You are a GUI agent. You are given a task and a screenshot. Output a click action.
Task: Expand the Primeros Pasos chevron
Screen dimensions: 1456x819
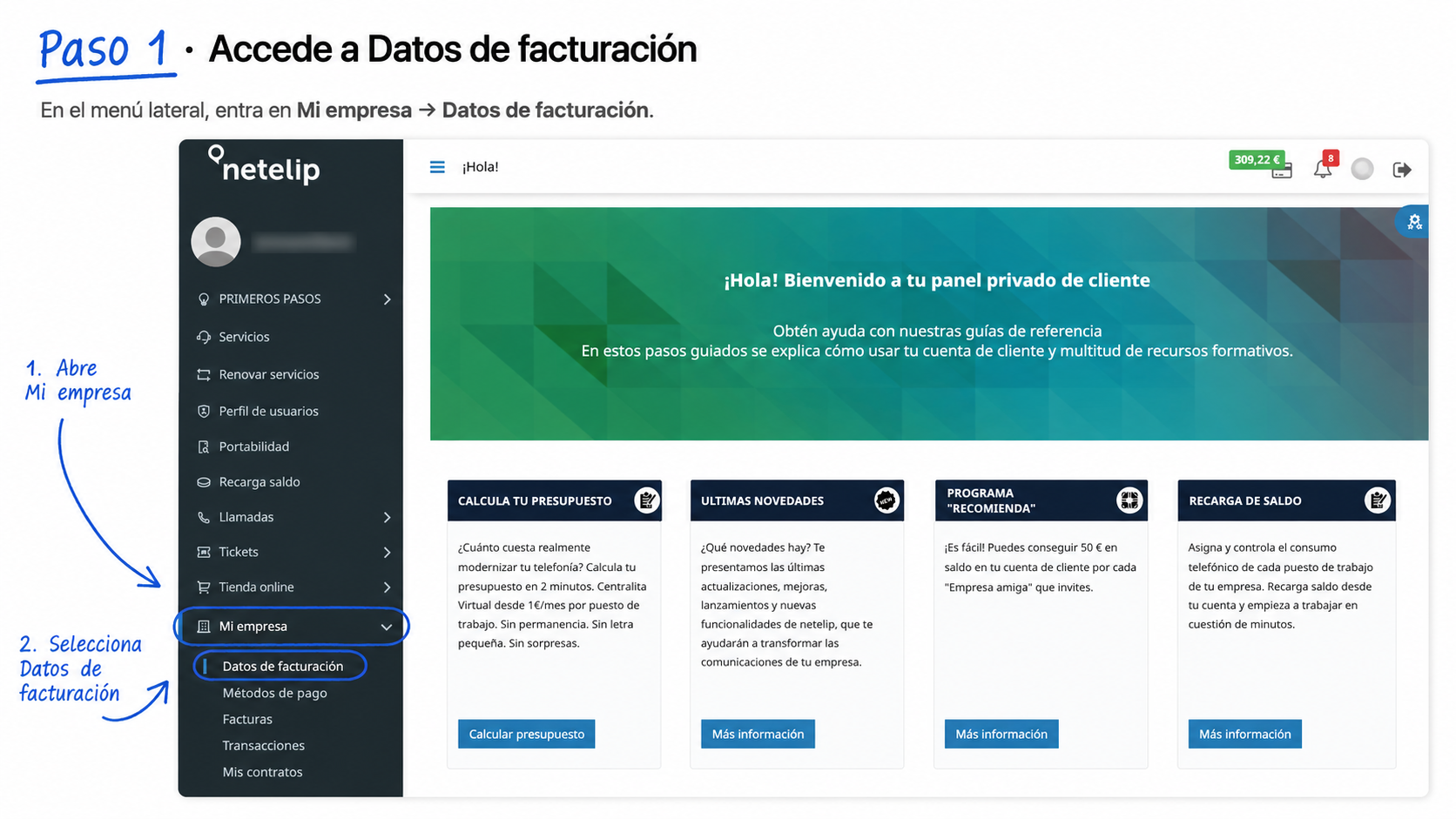coord(388,299)
